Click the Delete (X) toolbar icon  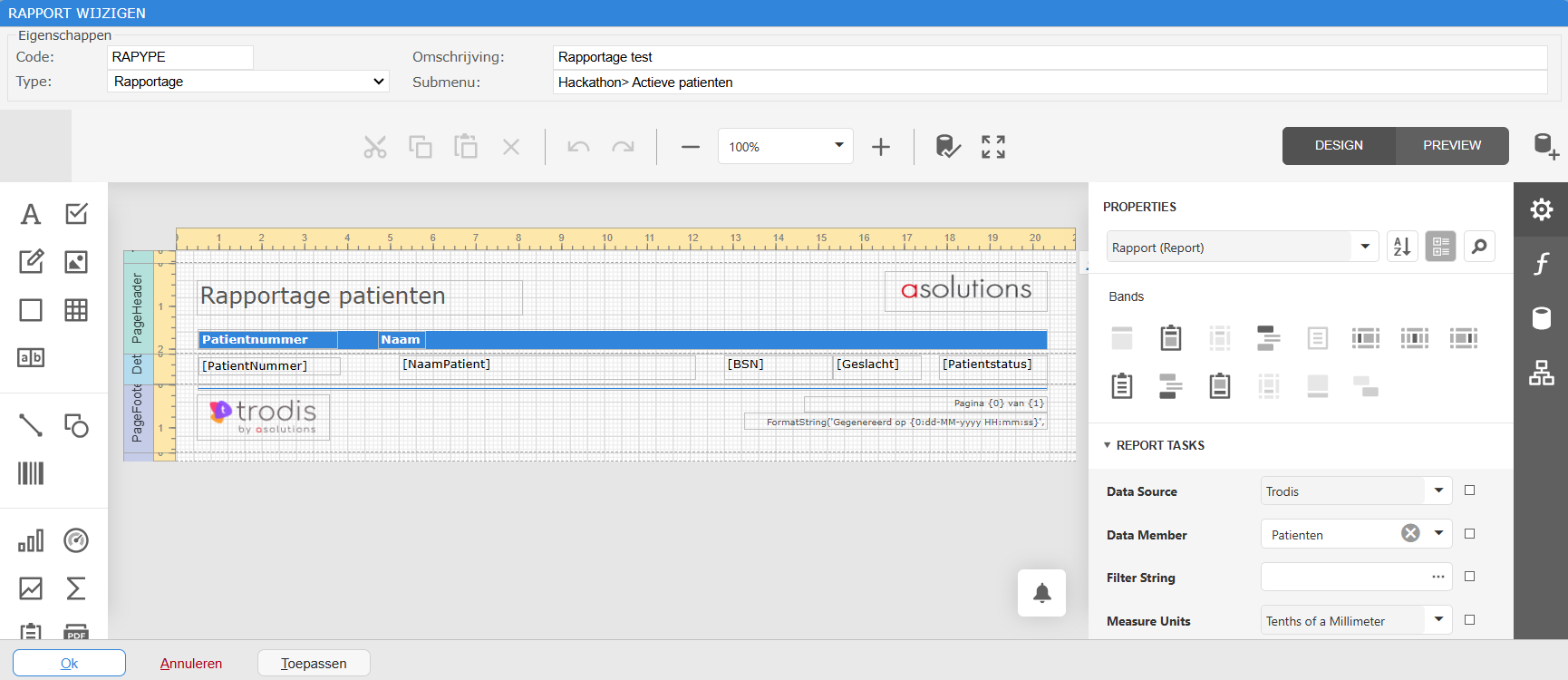click(x=511, y=147)
